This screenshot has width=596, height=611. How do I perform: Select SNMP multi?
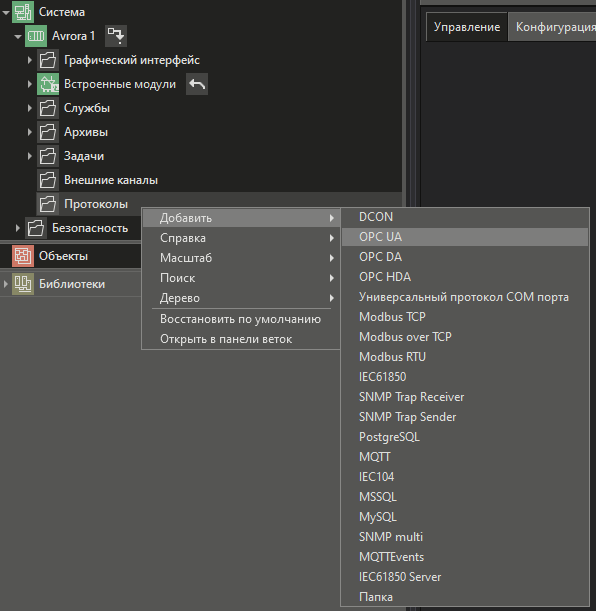tap(465, 537)
